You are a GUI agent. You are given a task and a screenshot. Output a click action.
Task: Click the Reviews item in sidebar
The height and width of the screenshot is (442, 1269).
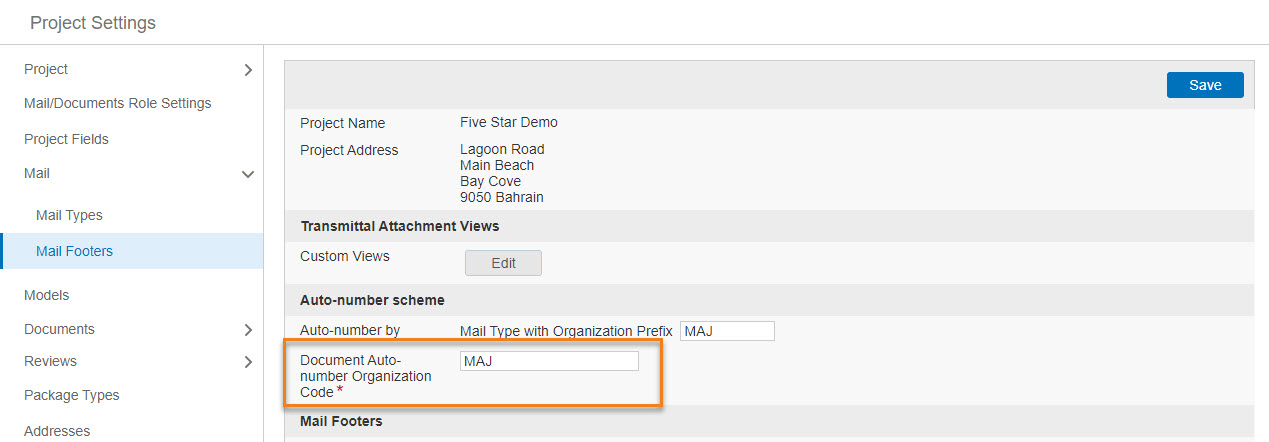[50, 361]
